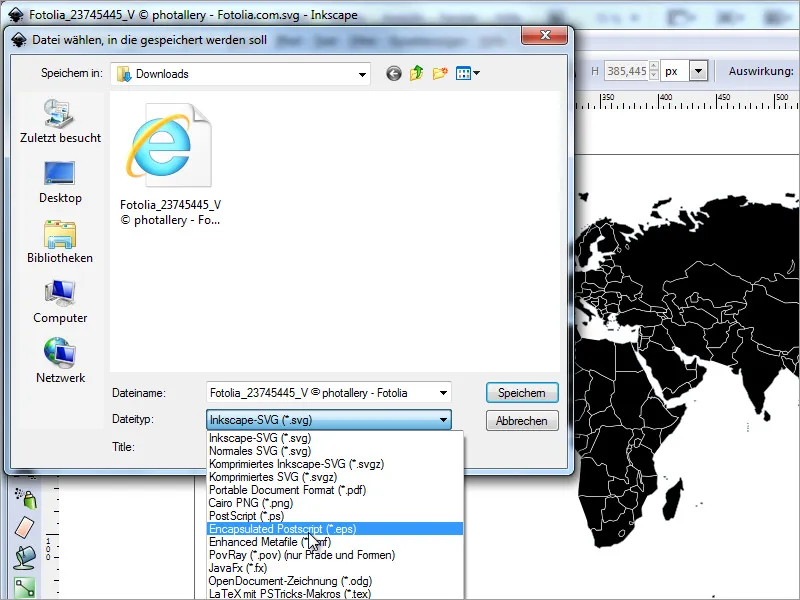Viewport: 800px width, 600px height.
Task: Choose JavaFx (*.fx) file type
Action: coord(335,568)
